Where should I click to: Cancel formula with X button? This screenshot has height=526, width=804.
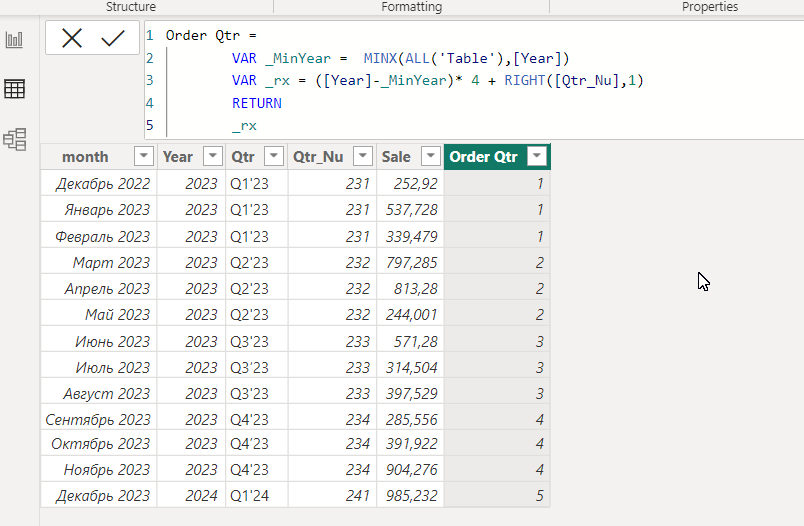(x=72, y=38)
